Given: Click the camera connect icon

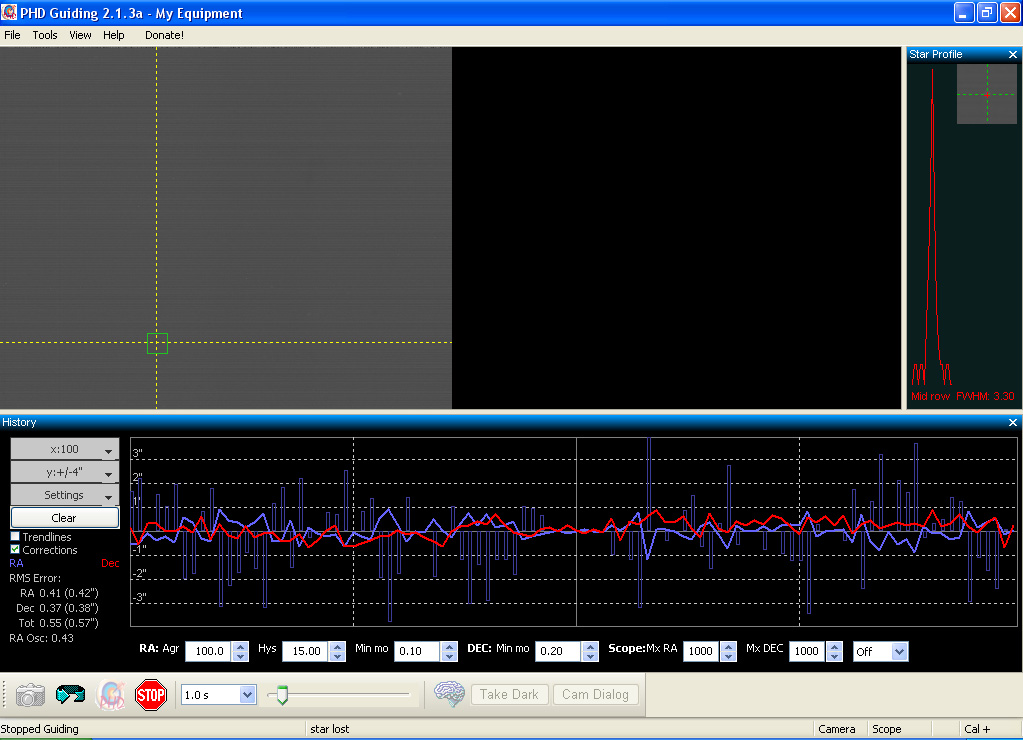Looking at the screenshot, I should (x=30, y=695).
